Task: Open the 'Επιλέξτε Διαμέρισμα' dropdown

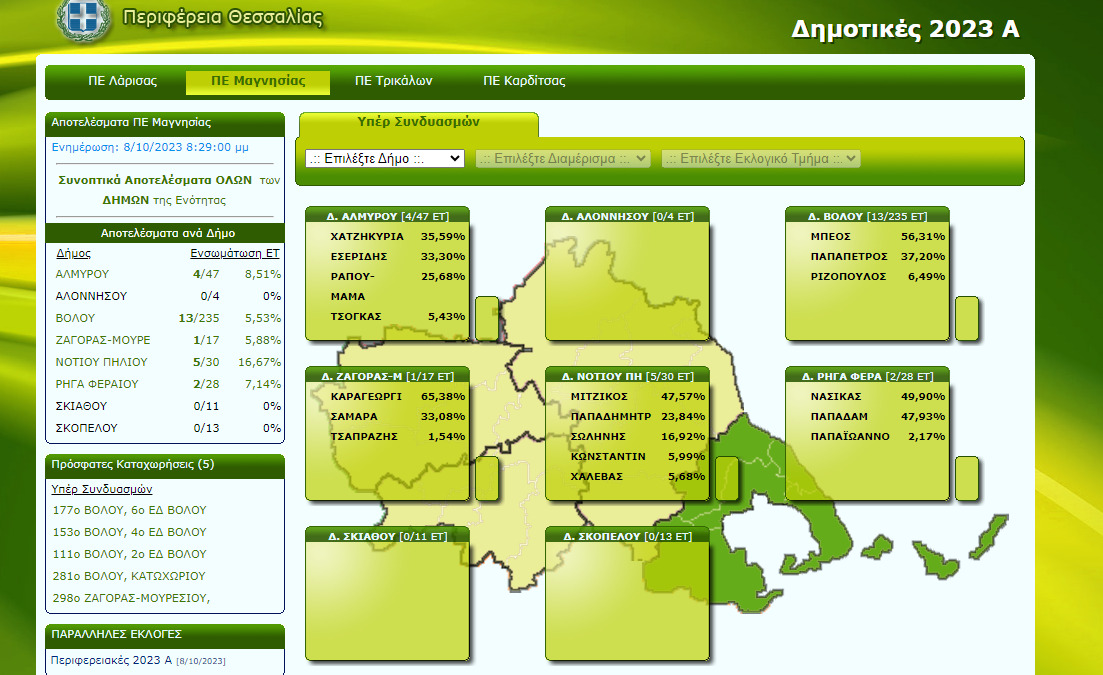Action: [x=563, y=159]
